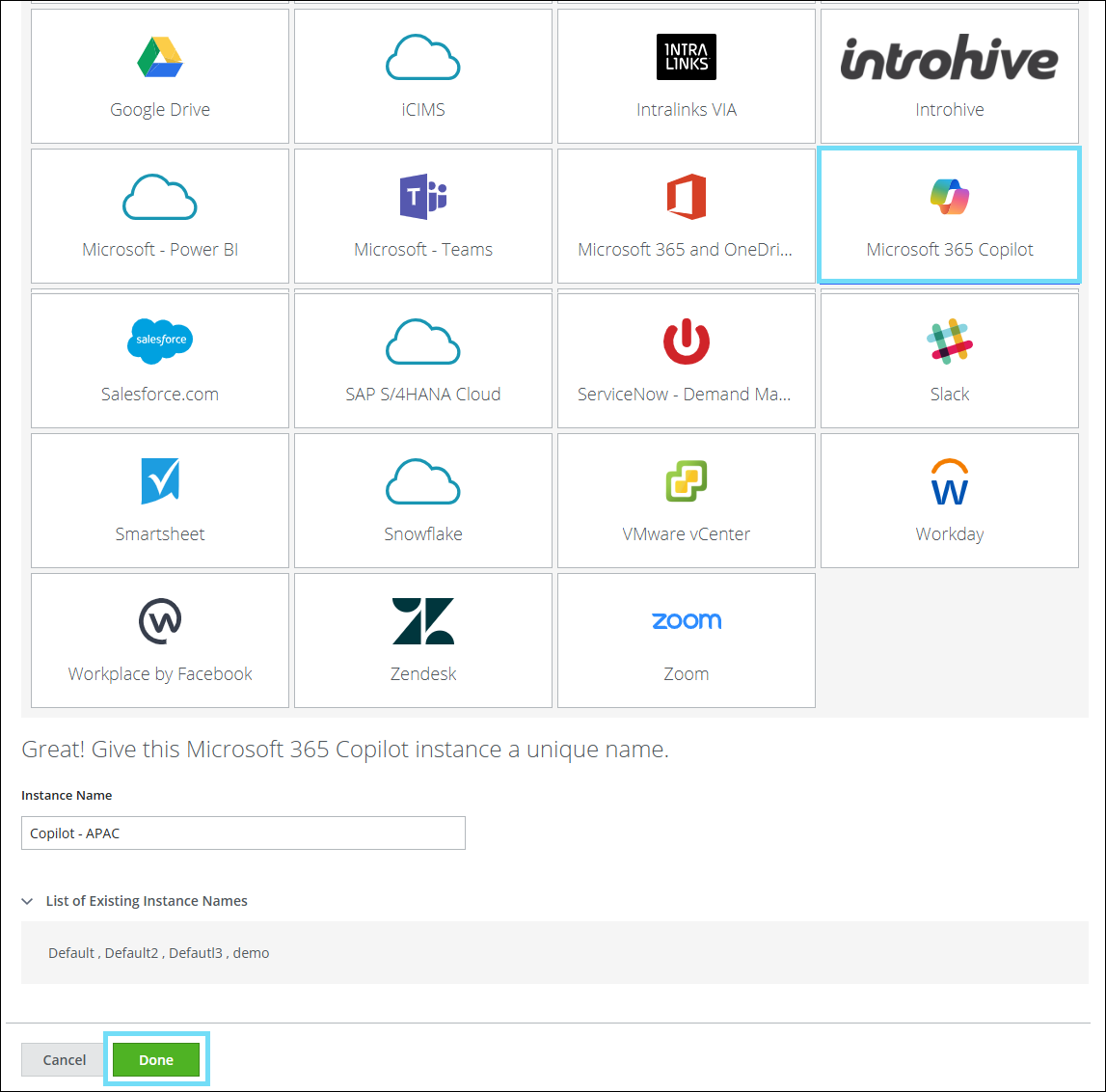Click the Microsoft - Power BI label
Viewport: 1106px width, 1092px height.
pyautogui.click(x=160, y=249)
